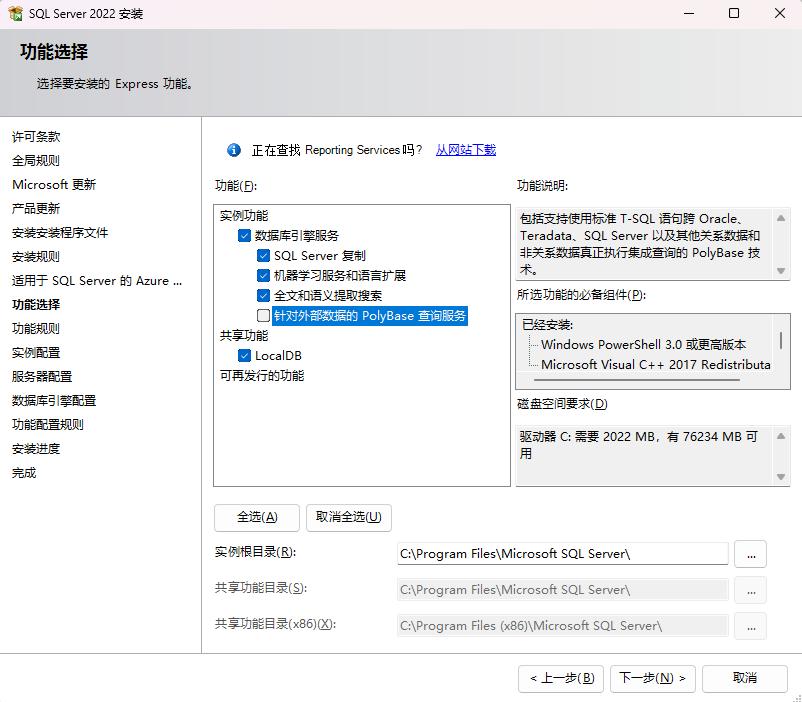Open the 实例配置 step in sidebar
Image resolution: width=802 pixels, height=702 pixels.
[x=36, y=353]
